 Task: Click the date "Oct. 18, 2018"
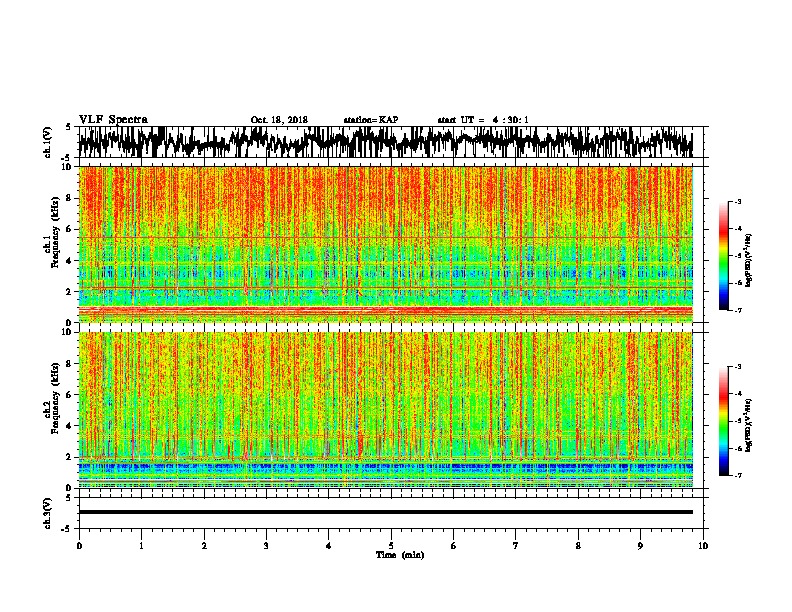[279, 120]
